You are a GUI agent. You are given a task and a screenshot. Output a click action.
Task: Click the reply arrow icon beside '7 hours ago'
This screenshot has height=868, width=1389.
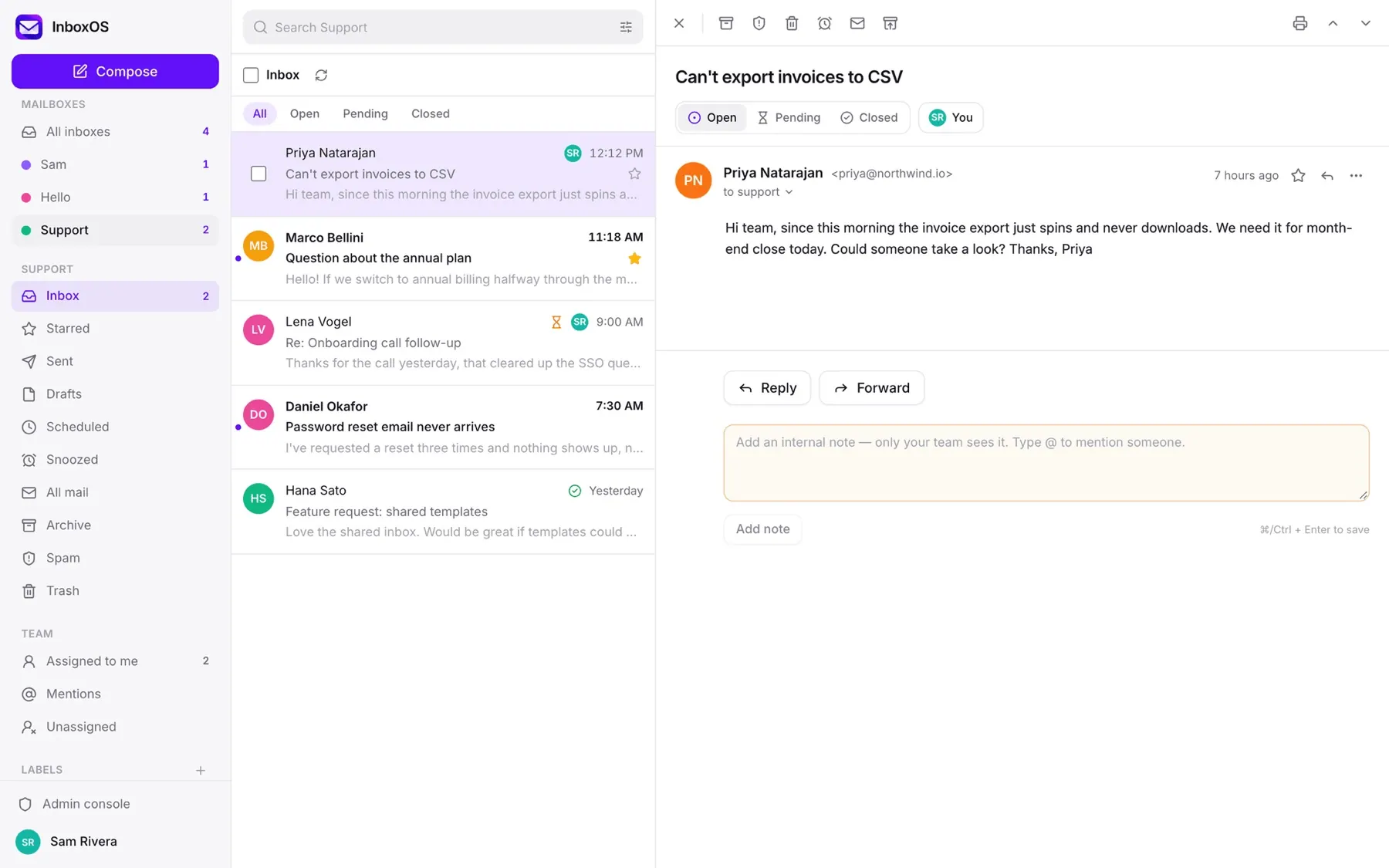(1327, 176)
